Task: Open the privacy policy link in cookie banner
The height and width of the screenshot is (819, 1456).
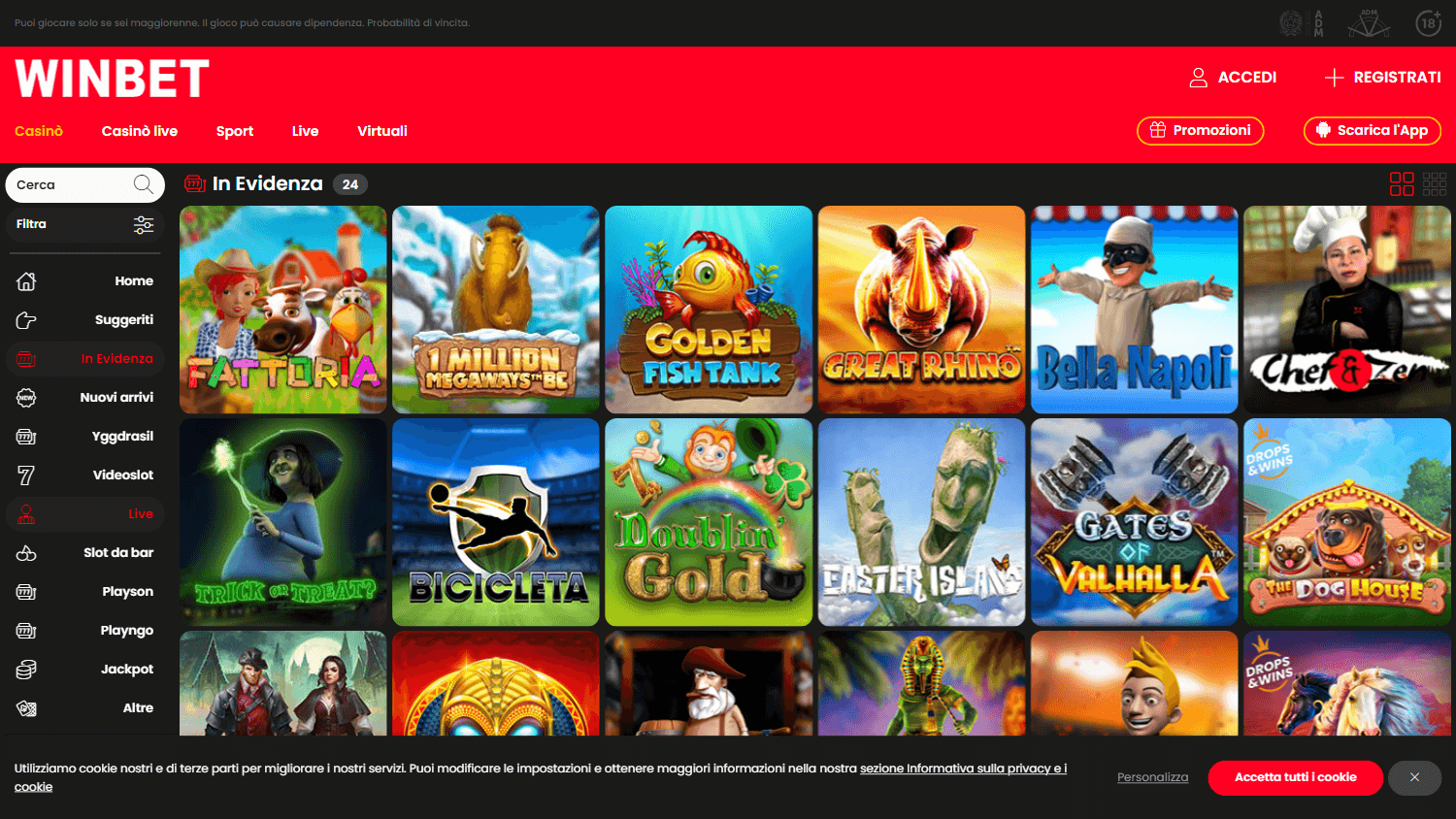Action: click(x=963, y=768)
